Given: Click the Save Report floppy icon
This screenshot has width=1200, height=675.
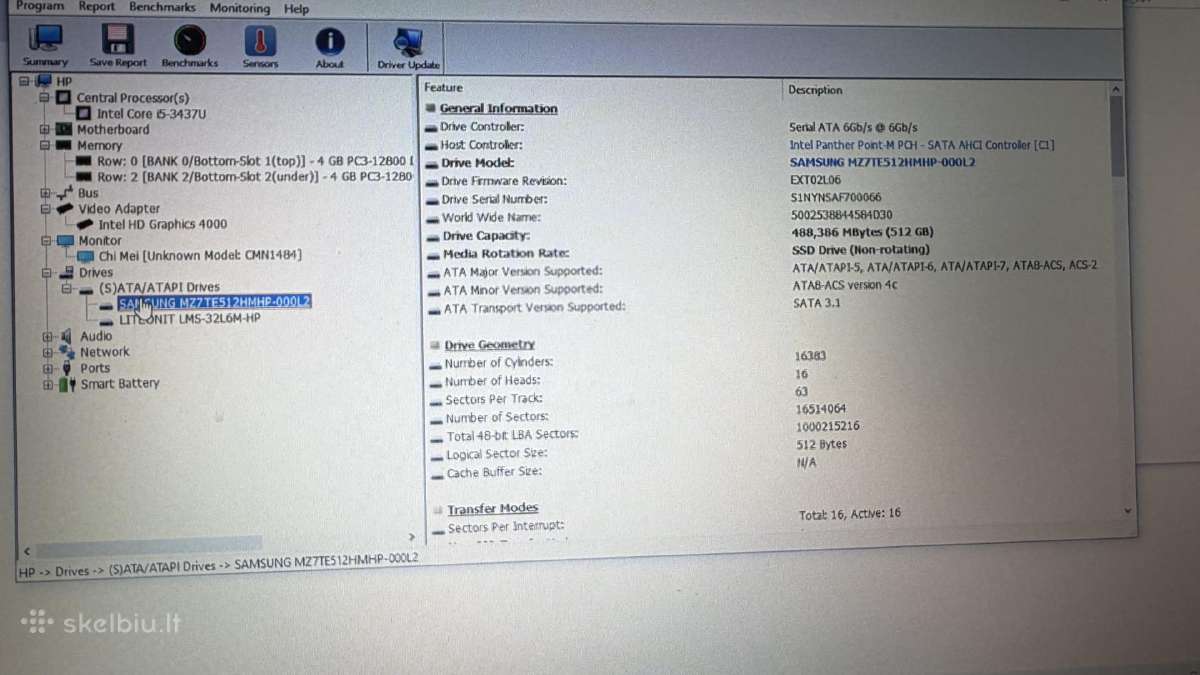Looking at the screenshot, I should tap(117, 45).
